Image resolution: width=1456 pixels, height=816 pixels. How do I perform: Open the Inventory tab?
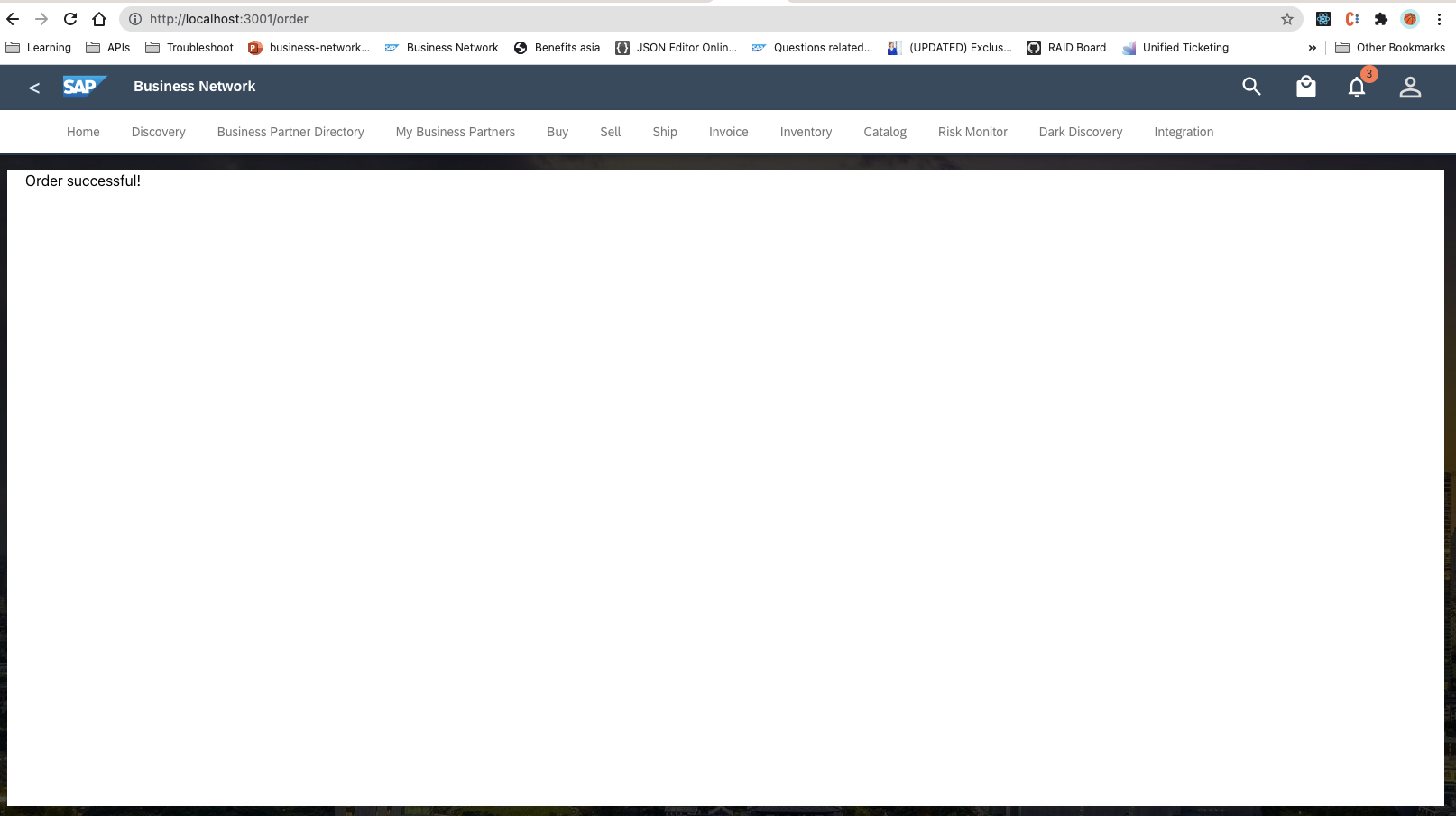[x=806, y=132]
